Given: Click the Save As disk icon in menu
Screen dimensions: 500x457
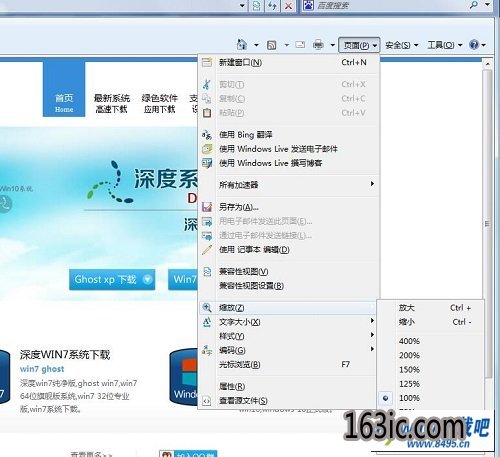Looking at the screenshot, I should click(207, 207).
